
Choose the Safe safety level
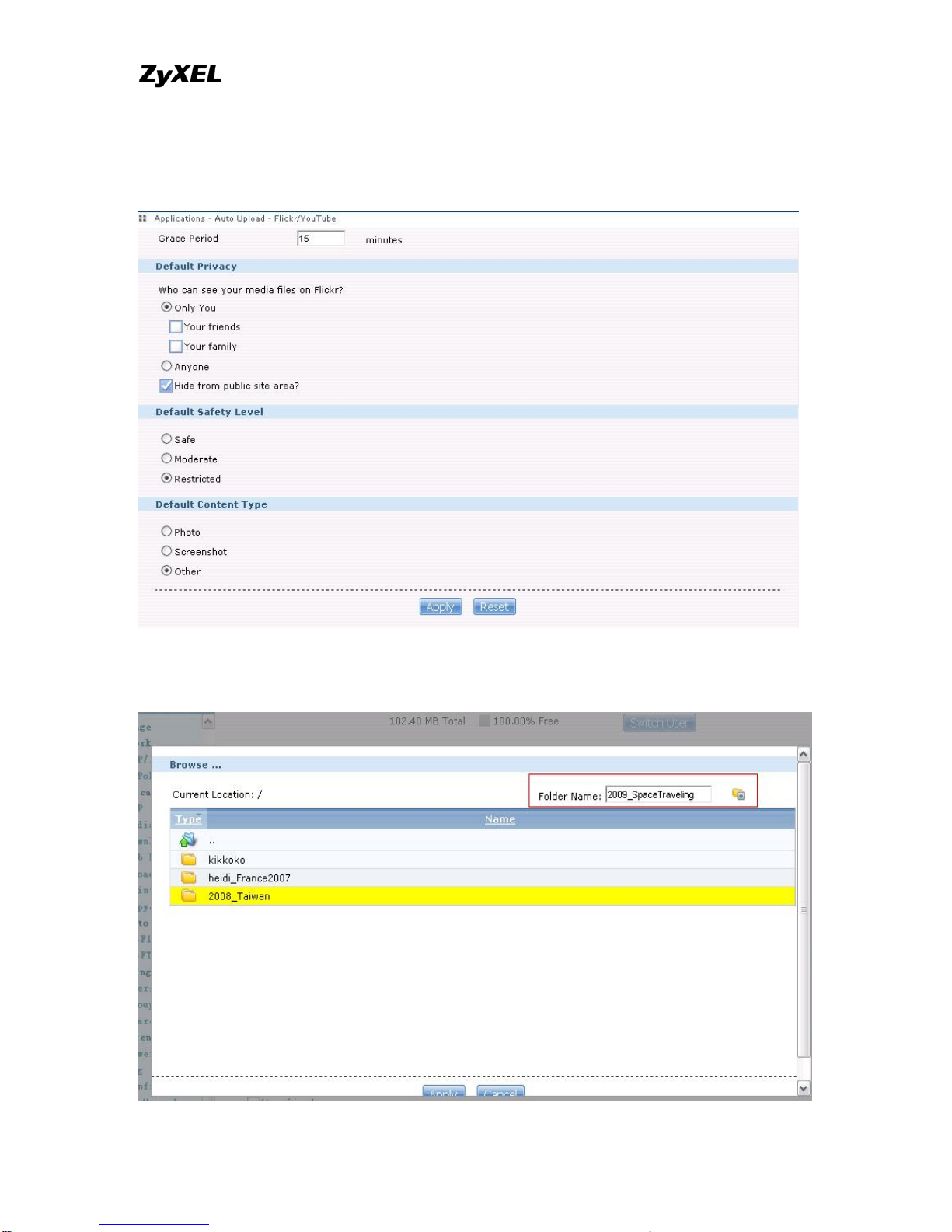(166, 439)
